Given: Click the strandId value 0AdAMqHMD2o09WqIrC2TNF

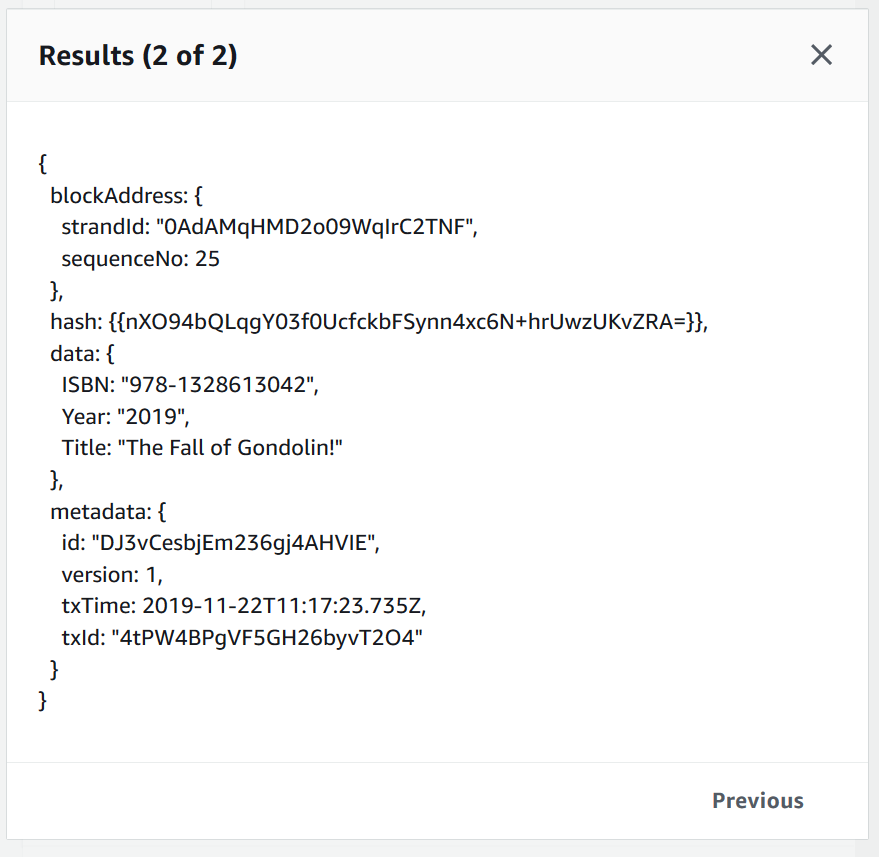Looking at the screenshot, I should pos(318,228).
